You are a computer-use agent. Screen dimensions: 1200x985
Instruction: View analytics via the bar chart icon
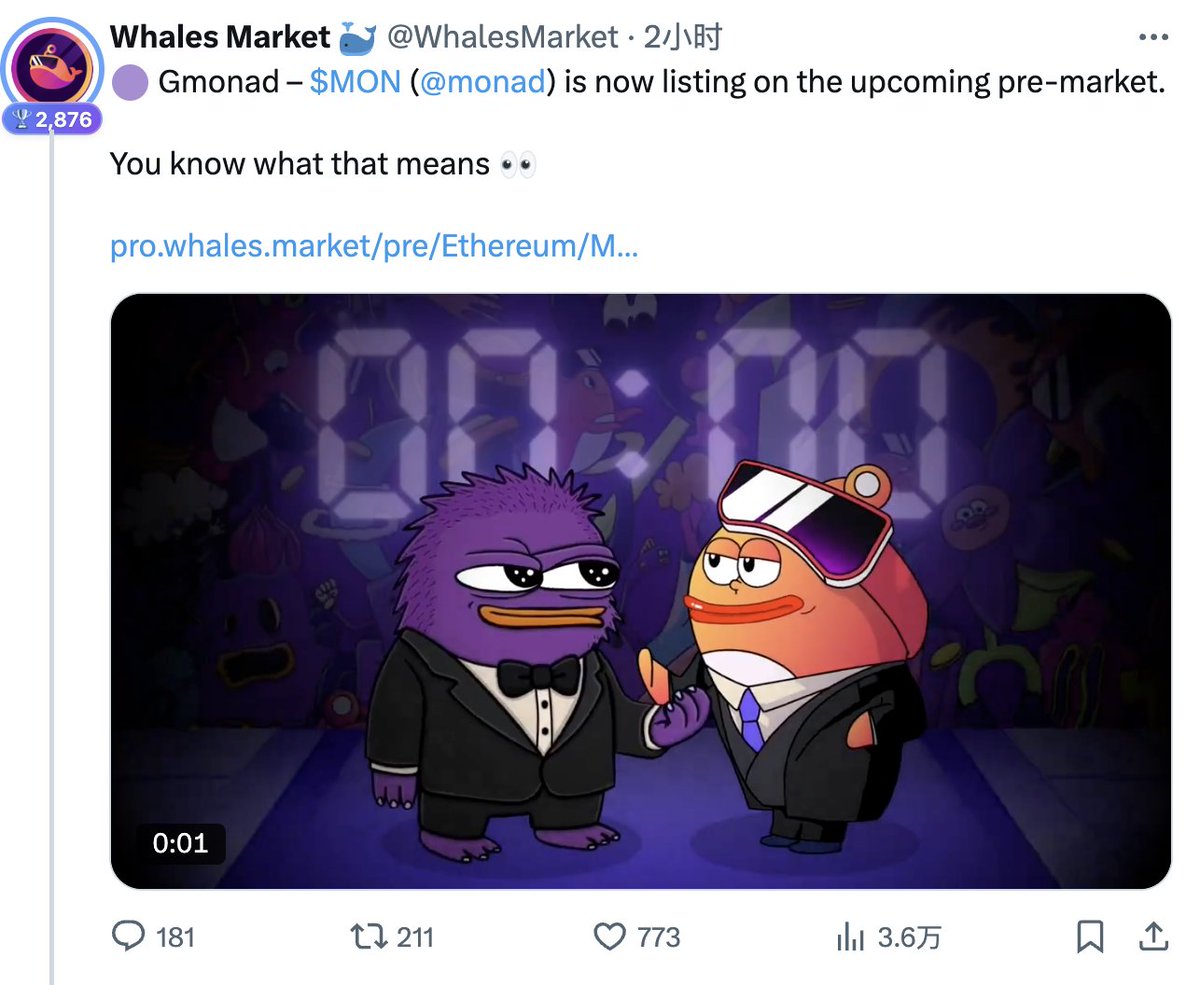point(851,936)
